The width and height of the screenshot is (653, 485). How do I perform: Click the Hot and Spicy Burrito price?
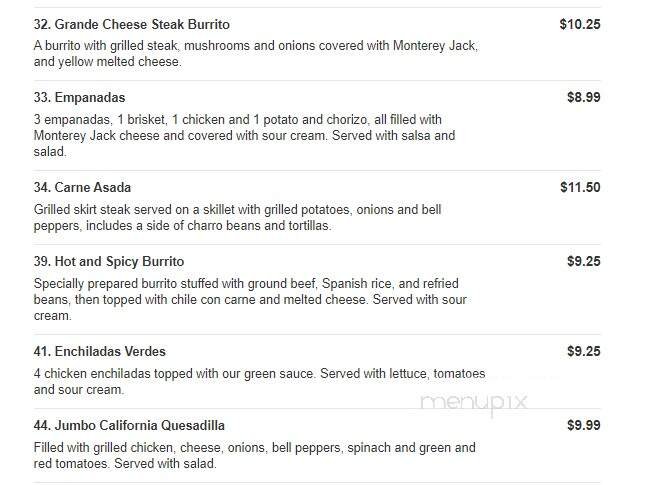(x=583, y=261)
